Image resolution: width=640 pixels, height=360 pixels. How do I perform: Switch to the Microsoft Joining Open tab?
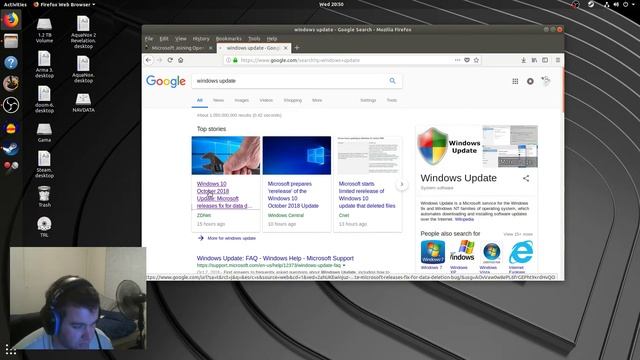(179, 48)
